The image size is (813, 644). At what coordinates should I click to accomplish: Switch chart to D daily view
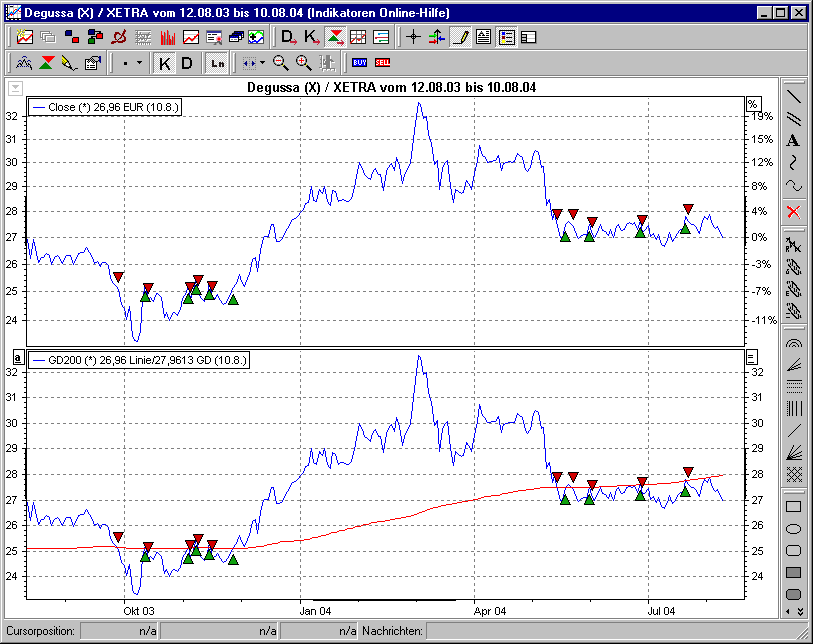coord(186,62)
